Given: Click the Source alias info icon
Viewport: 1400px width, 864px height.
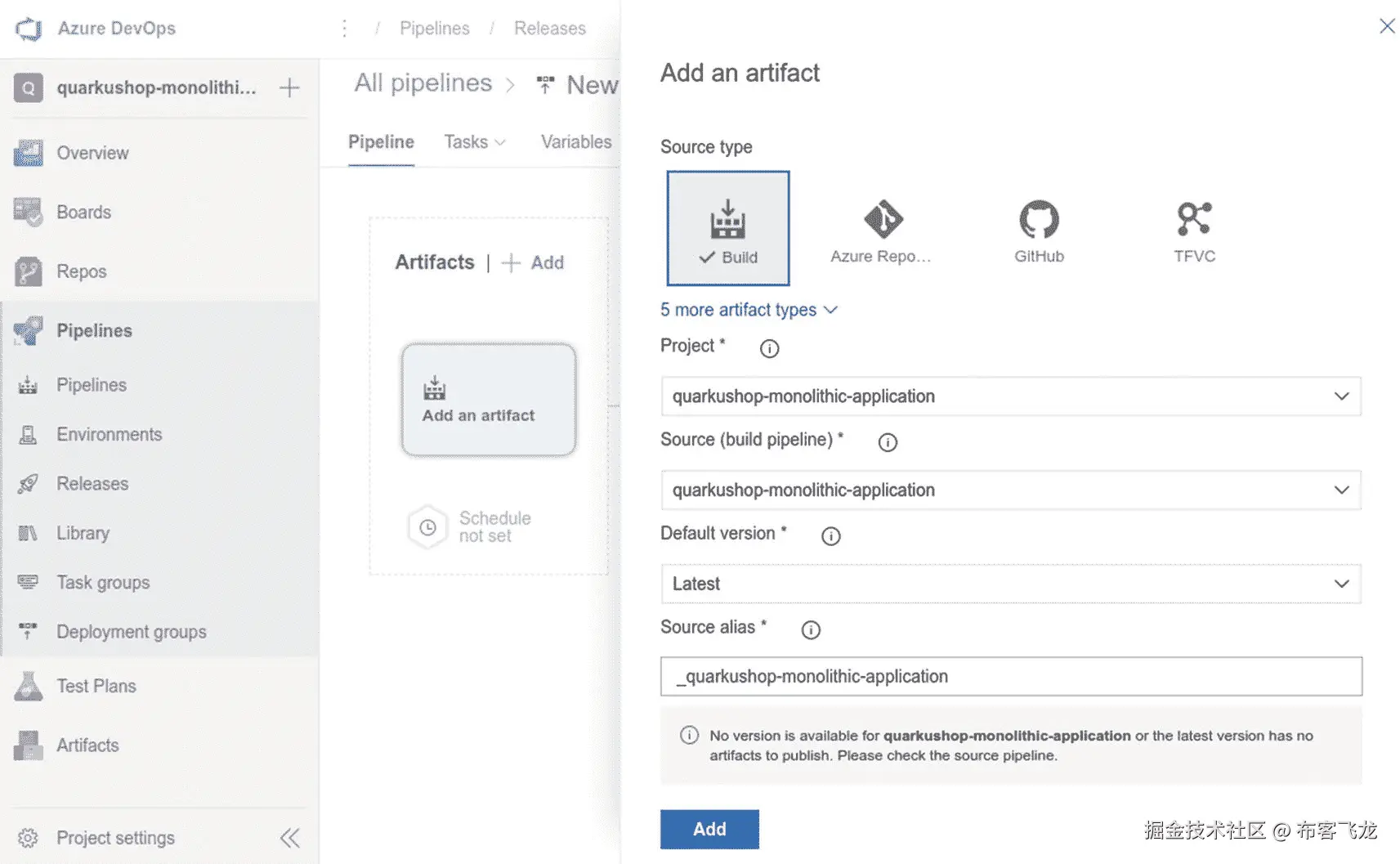Looking at the screenshot, I should tap(810, 630).
